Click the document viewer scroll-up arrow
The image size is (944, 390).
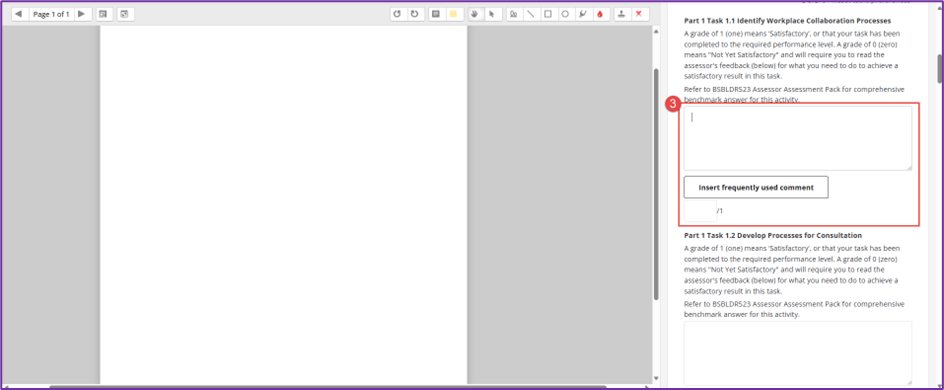(656, 31)
